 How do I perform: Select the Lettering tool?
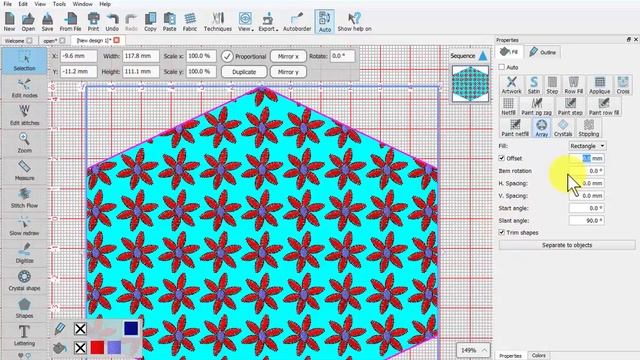click(24, 336)
